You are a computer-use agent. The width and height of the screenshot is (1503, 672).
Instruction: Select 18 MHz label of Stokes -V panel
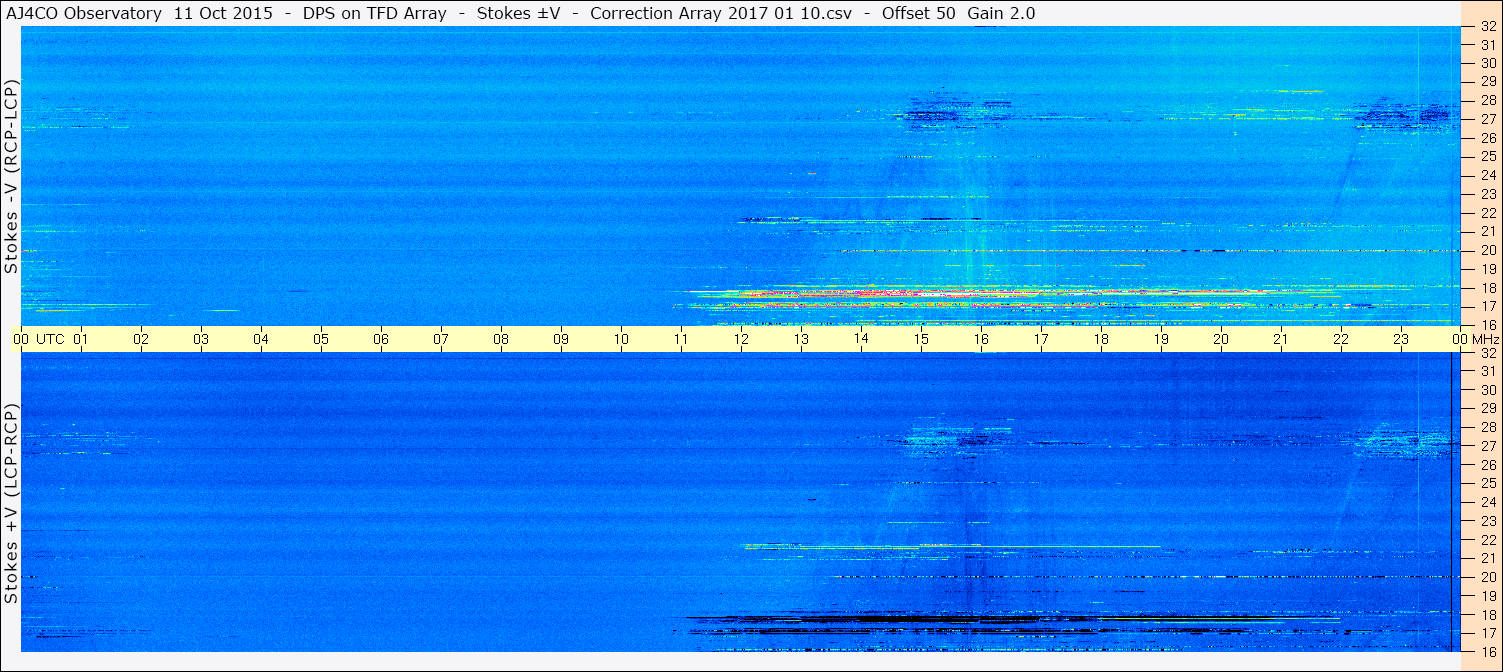pos(1488,288)
